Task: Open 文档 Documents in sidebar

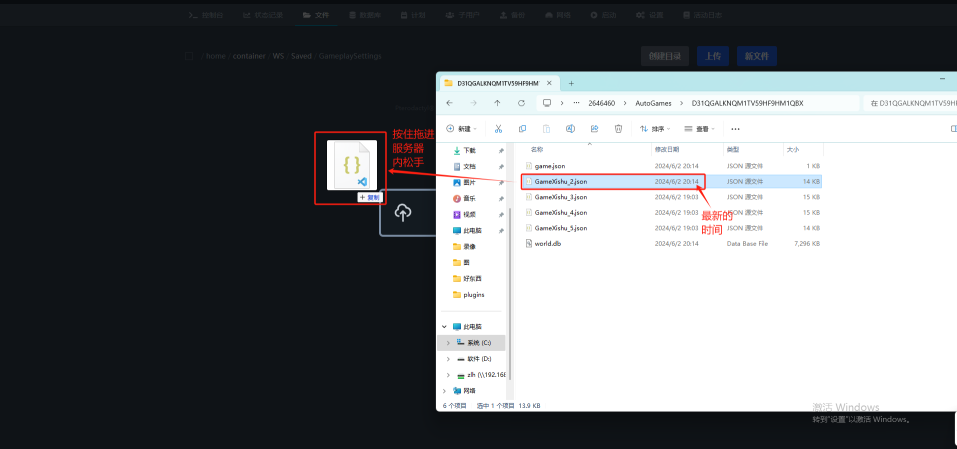Action: (469, 167)
